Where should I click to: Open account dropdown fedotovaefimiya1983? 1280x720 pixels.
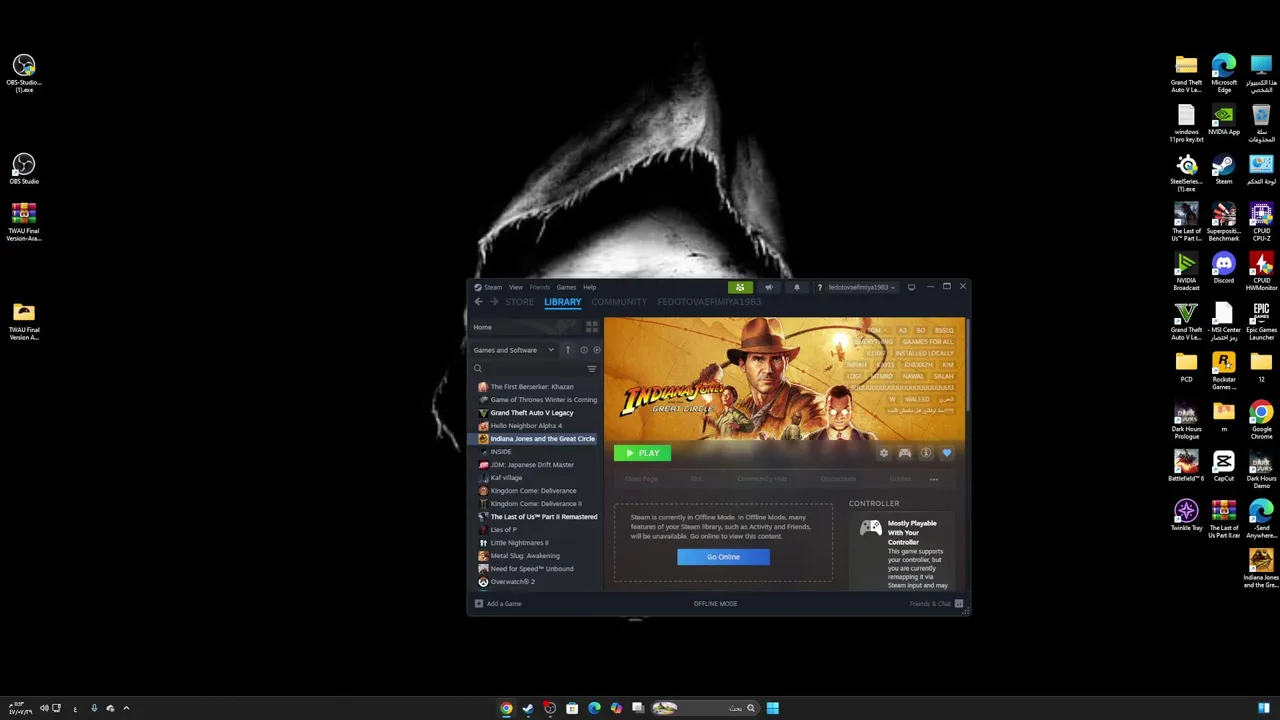coord(860,287)
